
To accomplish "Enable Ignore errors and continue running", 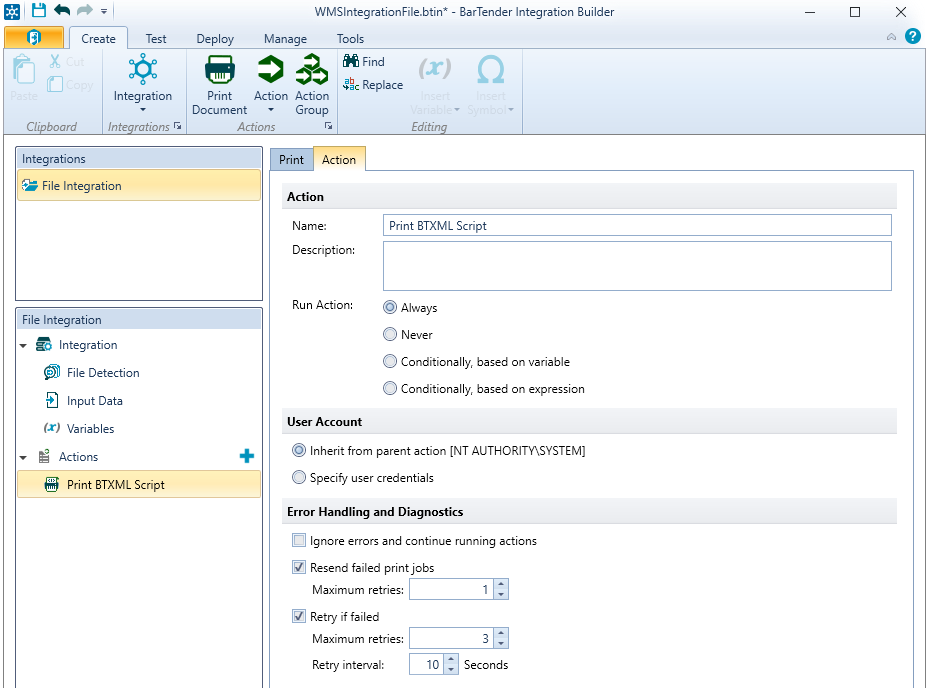I will (x=299, y=540).
